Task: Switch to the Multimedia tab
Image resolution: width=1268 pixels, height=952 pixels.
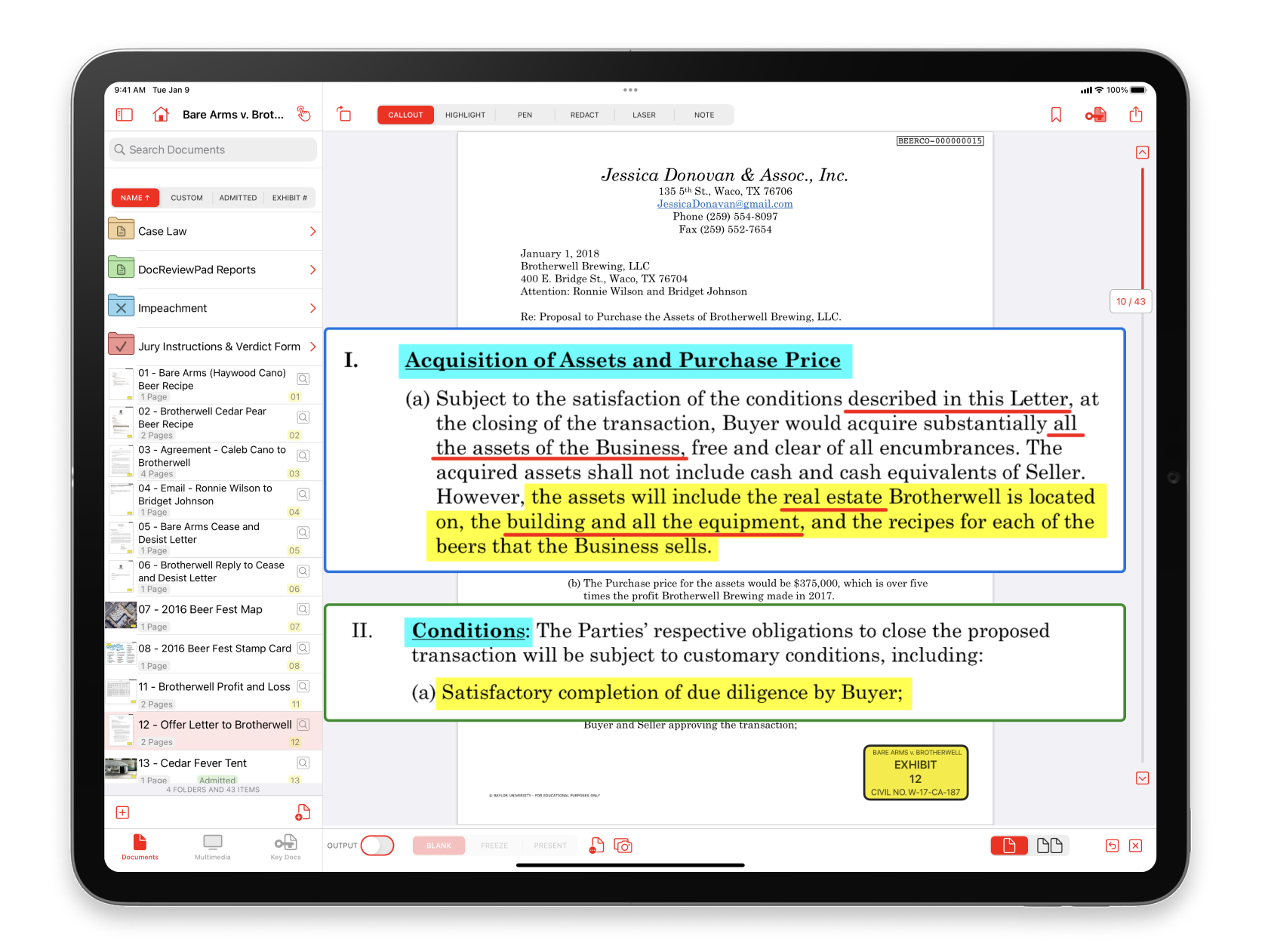Action: coord(212,847)
